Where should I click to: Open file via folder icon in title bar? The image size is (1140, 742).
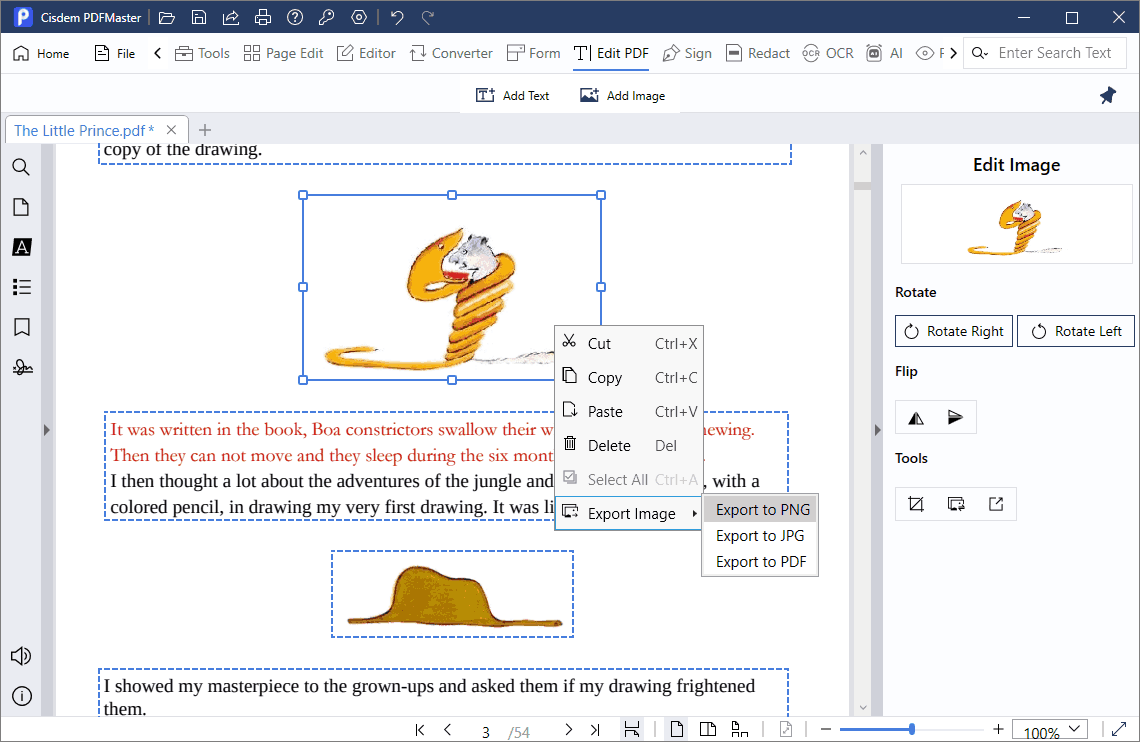(166, 17)
